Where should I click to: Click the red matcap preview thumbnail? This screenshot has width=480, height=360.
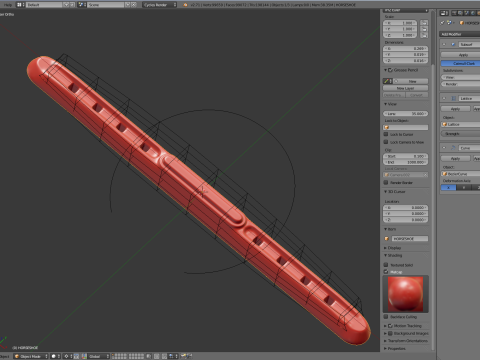coord(405,294)
